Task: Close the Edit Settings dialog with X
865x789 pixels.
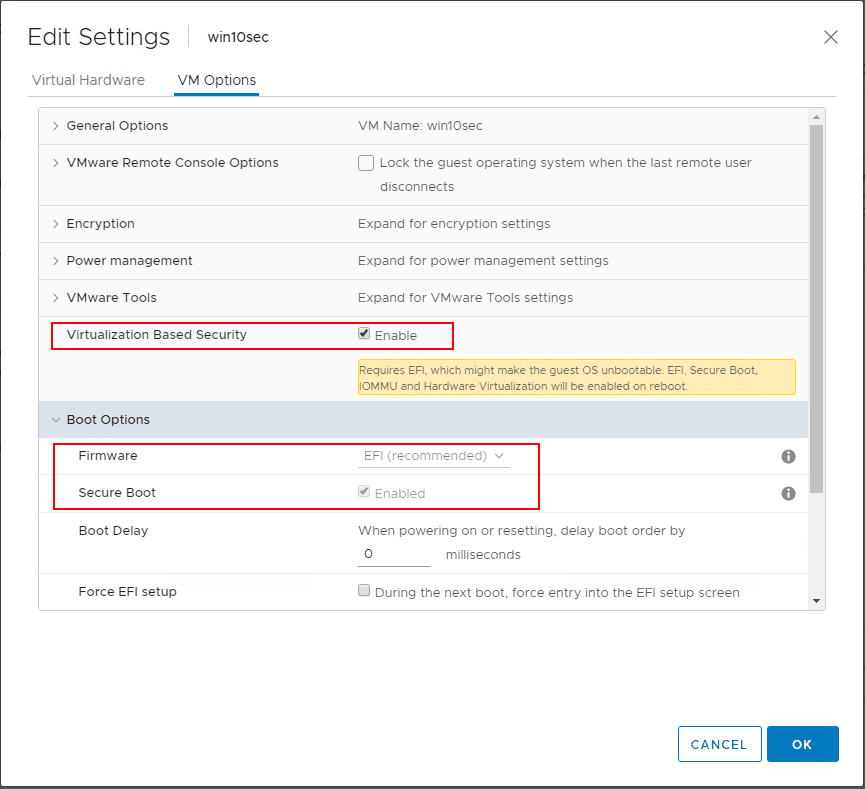Action: click(830, 37)
